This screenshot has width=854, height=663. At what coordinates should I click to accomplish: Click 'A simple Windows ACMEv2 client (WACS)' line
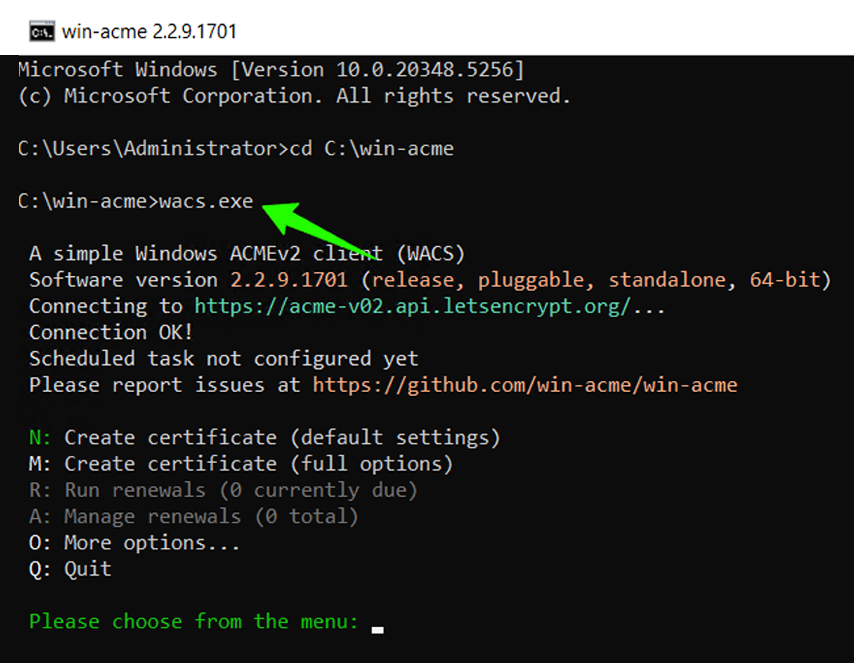tap(247, 254)
